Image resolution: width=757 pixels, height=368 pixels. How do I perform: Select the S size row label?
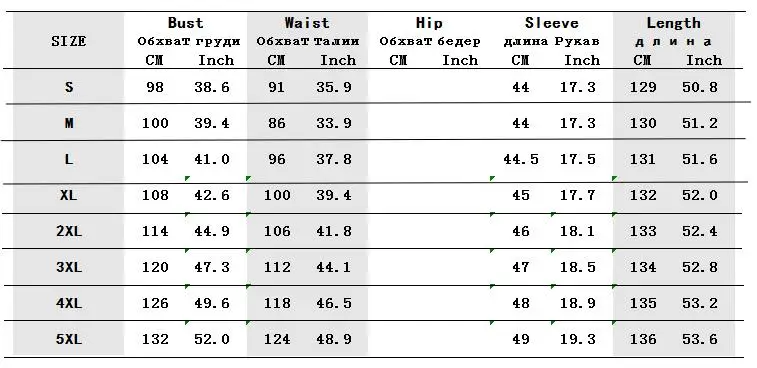tap(69, 87)
